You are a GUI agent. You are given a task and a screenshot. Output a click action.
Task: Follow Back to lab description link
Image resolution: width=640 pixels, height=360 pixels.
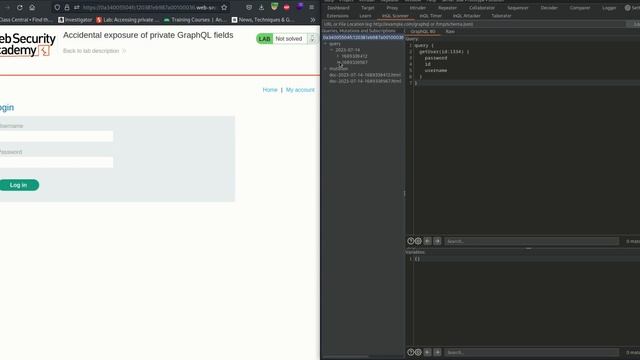point(94,51)
